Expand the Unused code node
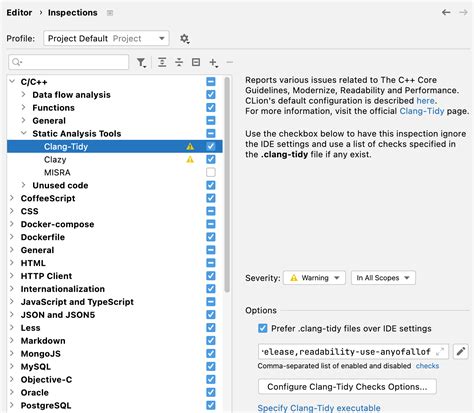 (x=23, y=185)
